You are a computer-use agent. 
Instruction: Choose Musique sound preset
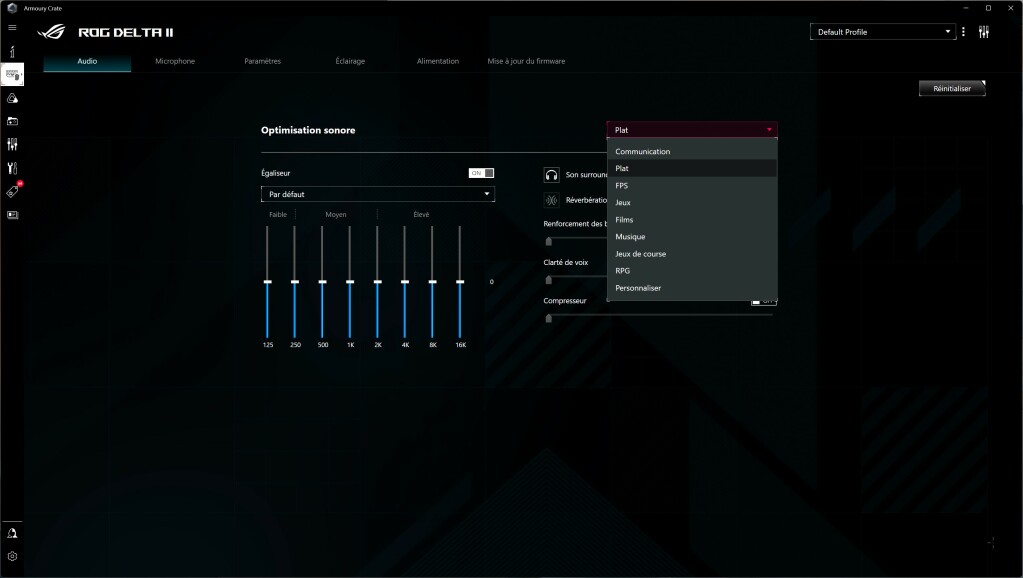point(692,237)
